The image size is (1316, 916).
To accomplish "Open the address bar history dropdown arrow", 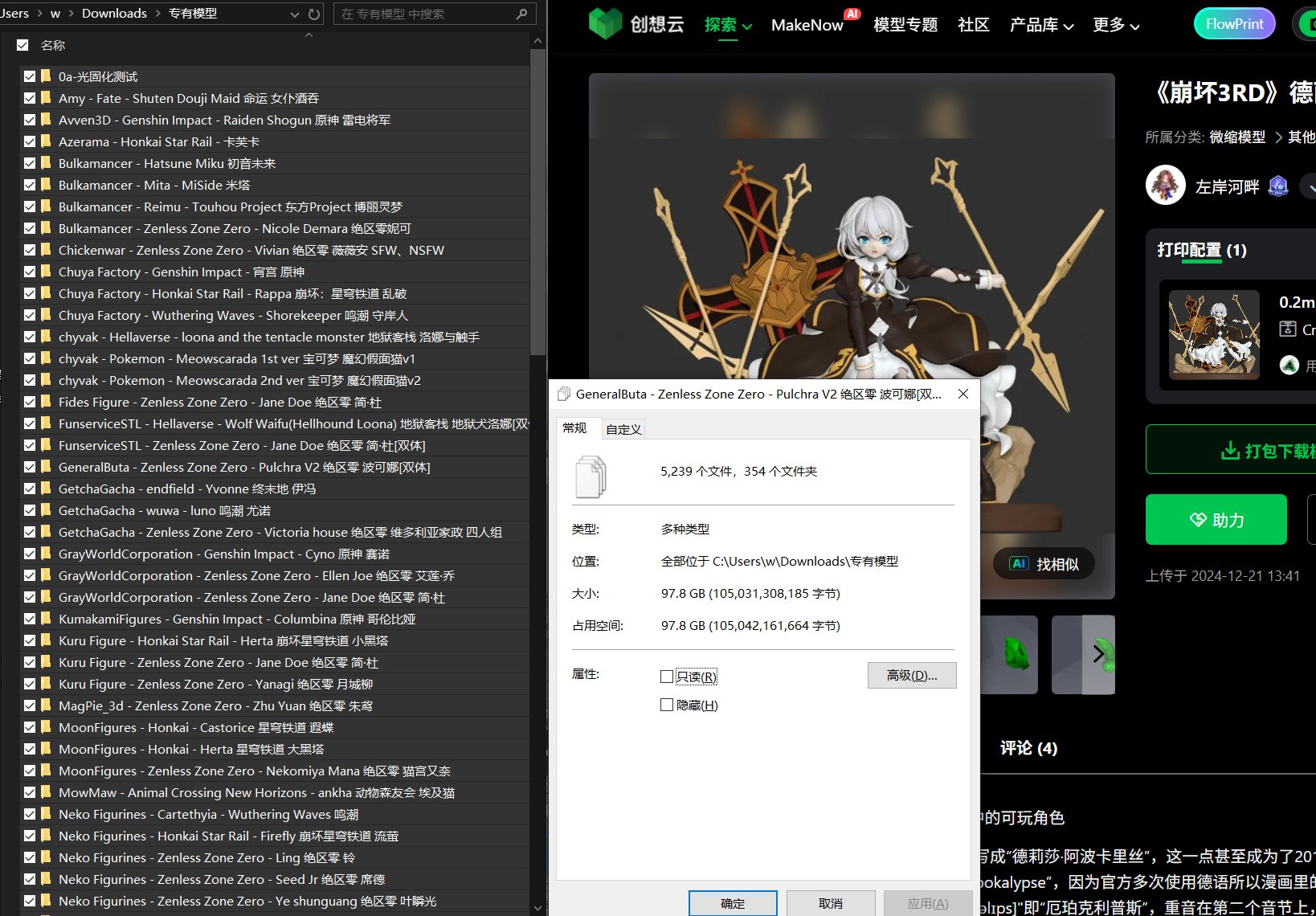I will pos(293,13).
